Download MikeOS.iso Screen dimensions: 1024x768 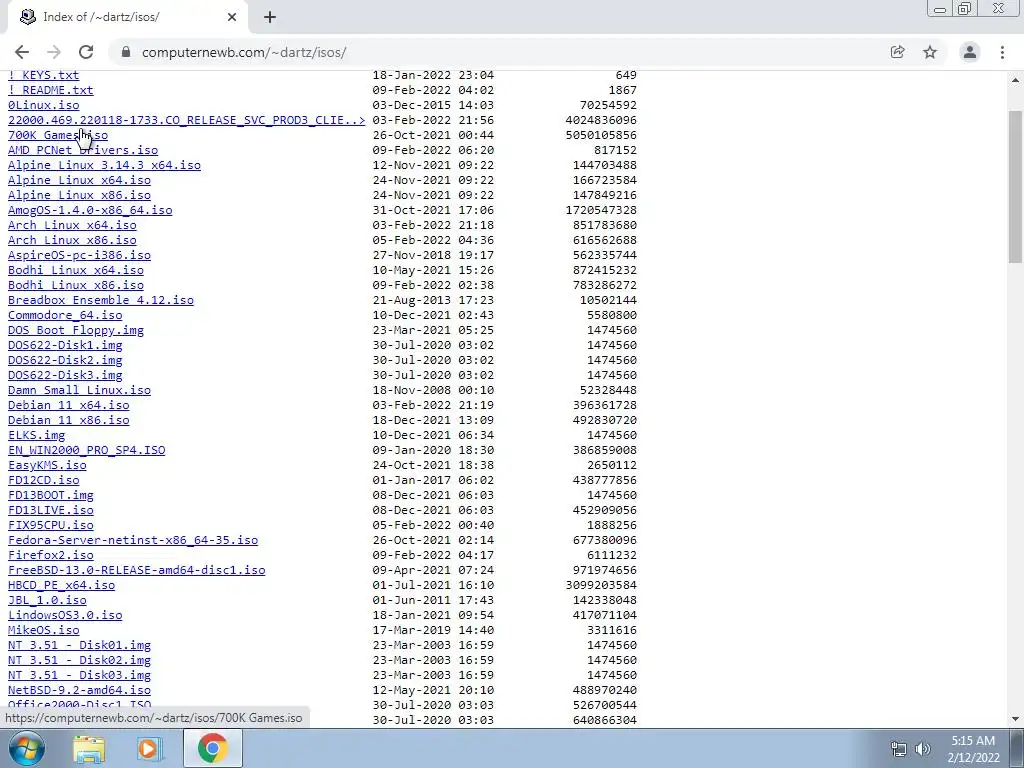[x=43, y=631]
